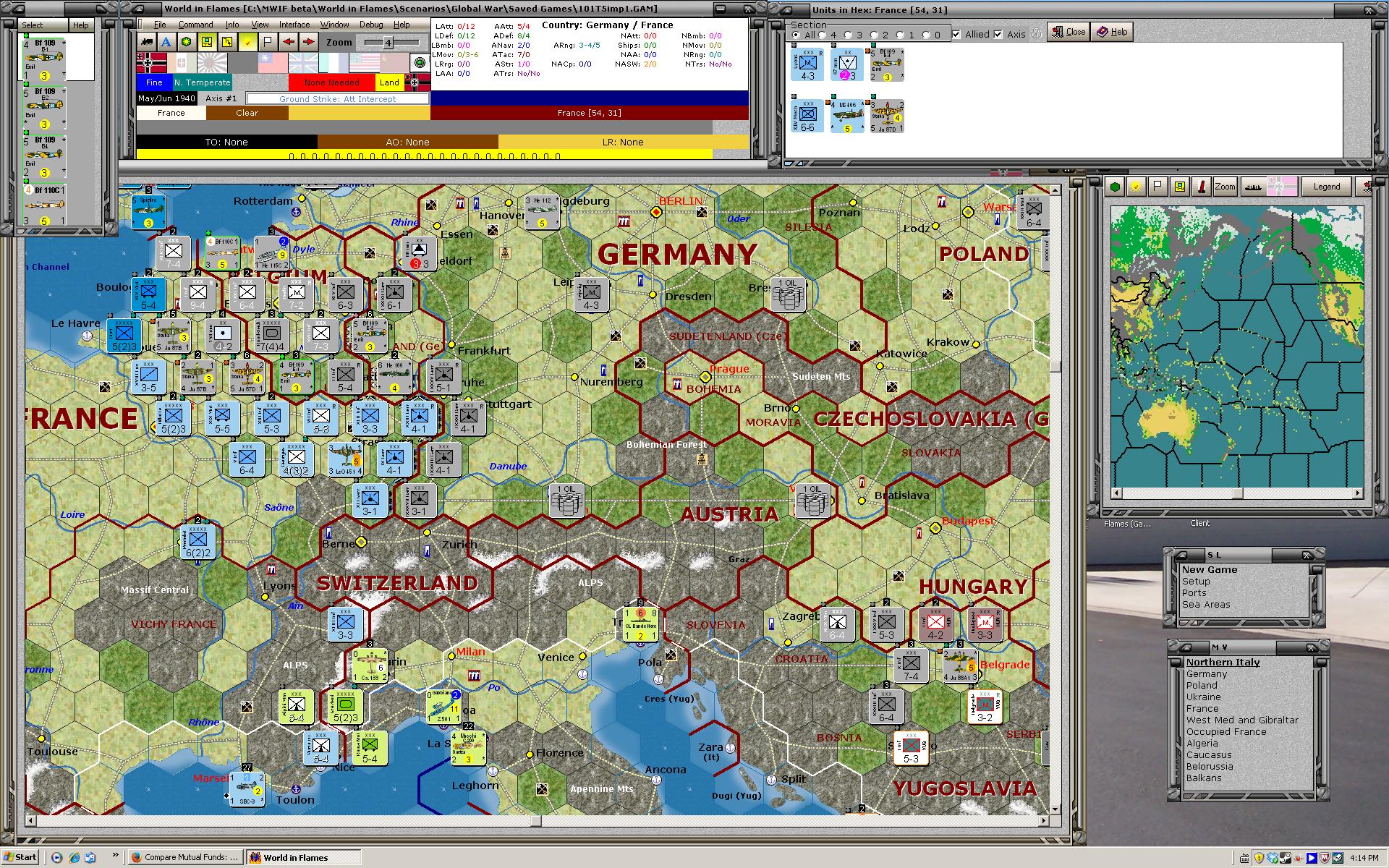Click the yellow T4 counter toolbar icon
This screenshot has width=1389, height=868.
click(227, 42)
